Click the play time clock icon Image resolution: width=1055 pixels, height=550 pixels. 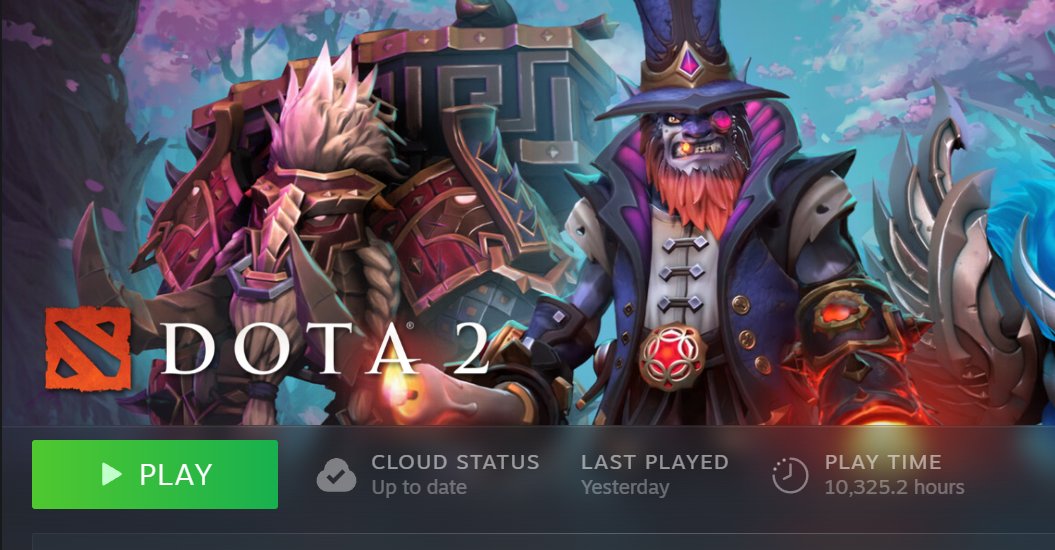(x=790, y=475)
